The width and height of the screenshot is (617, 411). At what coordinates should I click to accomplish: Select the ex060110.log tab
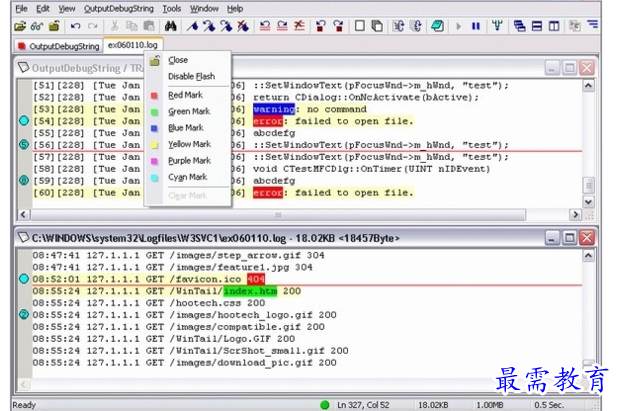pos(133,45)
